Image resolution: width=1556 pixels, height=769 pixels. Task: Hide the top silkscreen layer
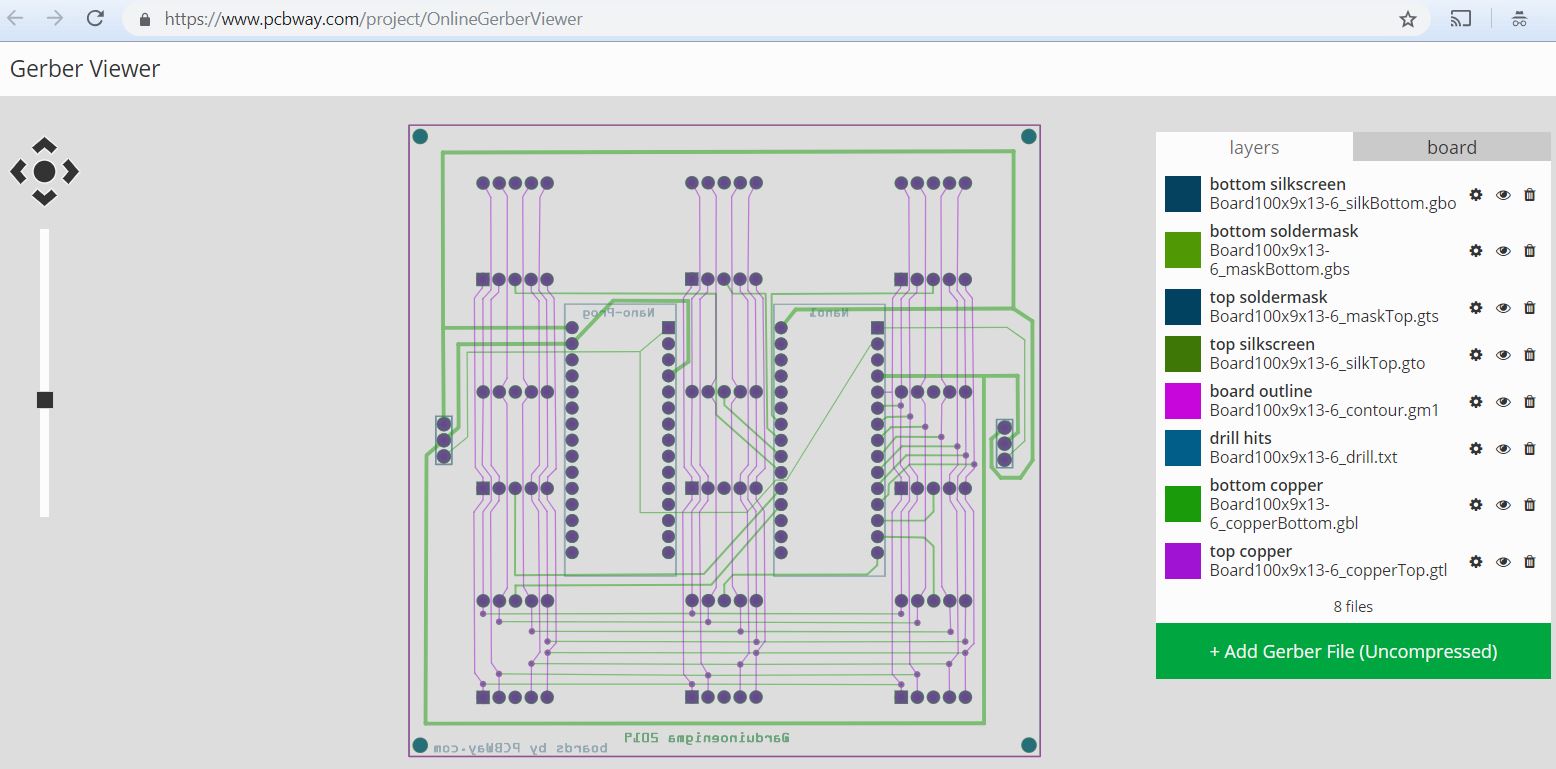[x=1503, y=355]
